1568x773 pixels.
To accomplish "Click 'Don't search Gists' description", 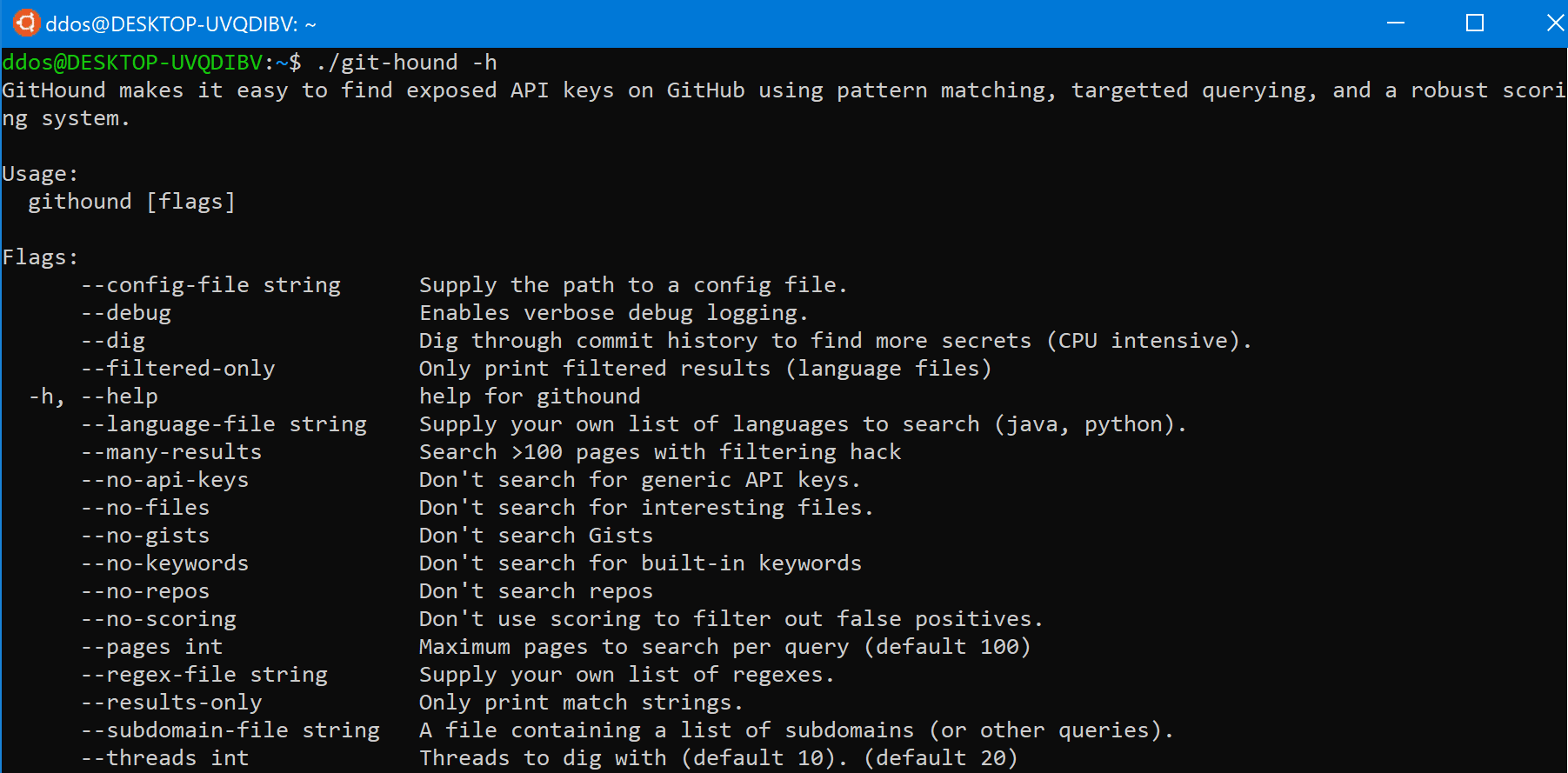I will point(536,536).
